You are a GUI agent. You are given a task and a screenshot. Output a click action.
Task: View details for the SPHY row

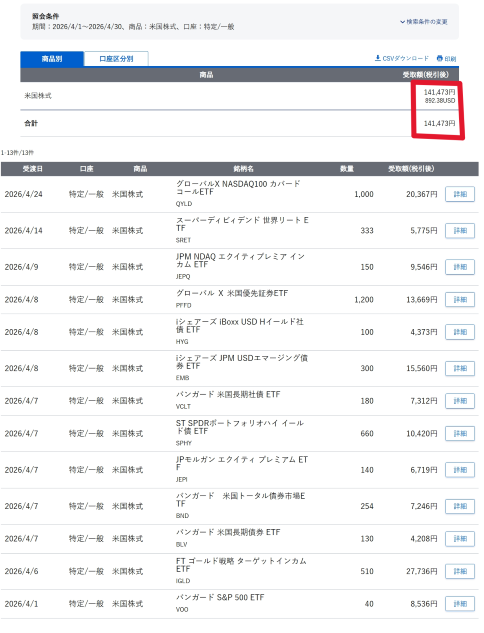tap(460, 434)
